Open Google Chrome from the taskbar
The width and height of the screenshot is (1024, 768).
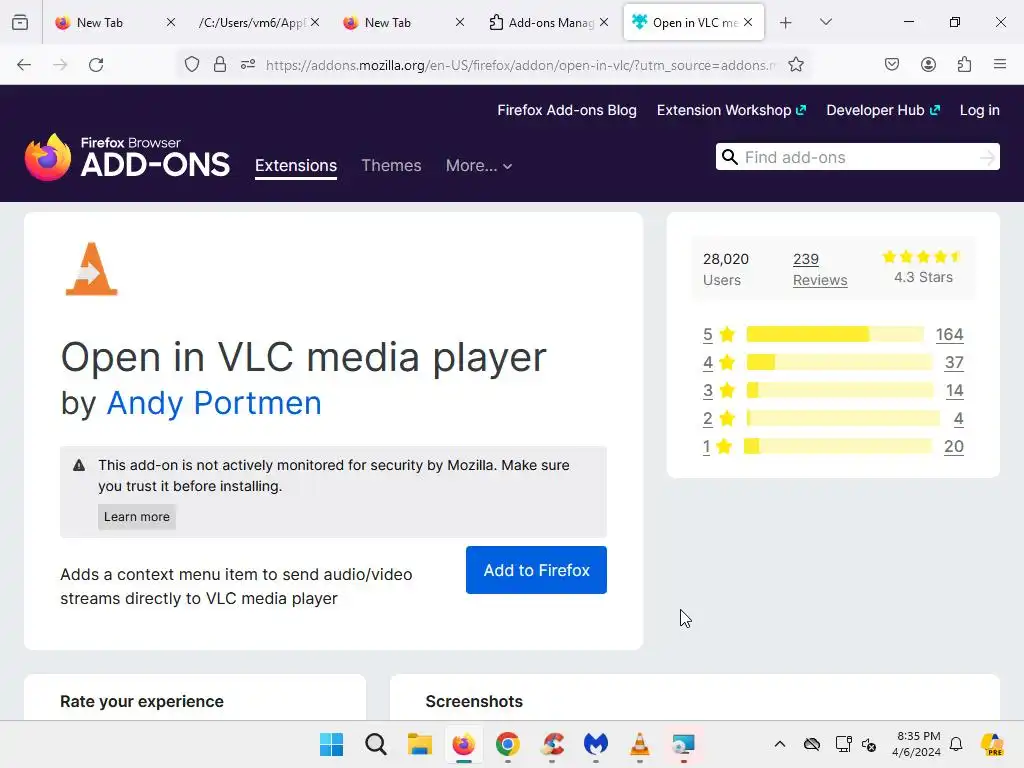(x=507, y=744)
